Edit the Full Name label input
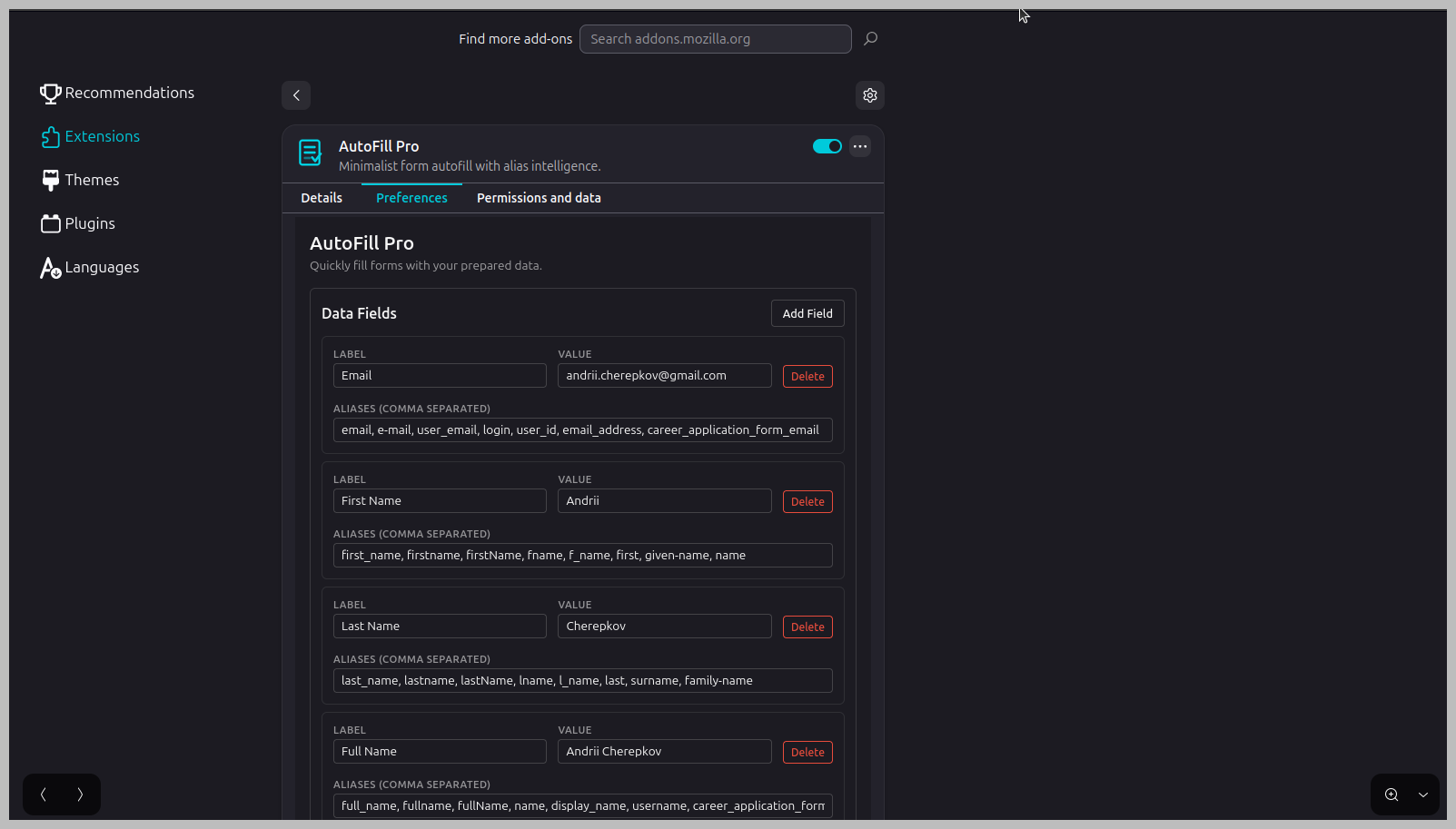The height and width of the screenshot is (829, 1456). point(440,752)
